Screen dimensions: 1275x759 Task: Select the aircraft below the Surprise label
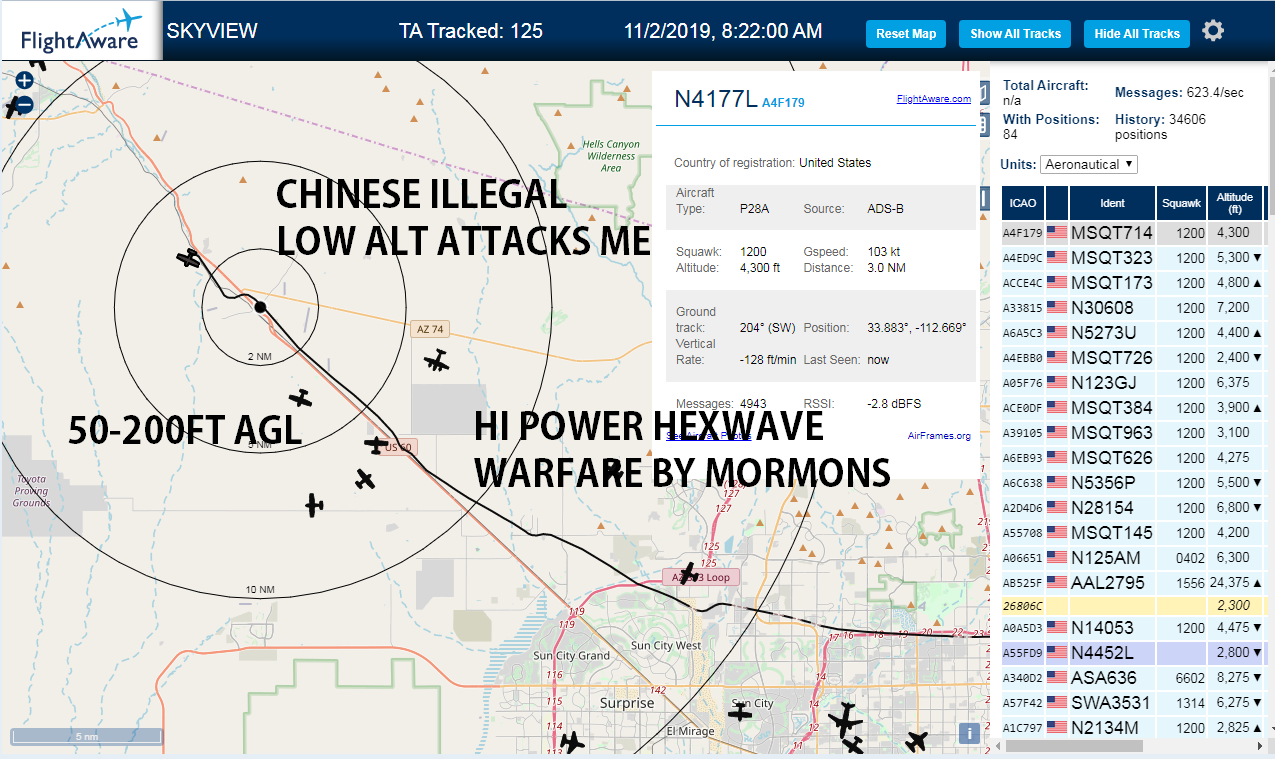point(572,743)
